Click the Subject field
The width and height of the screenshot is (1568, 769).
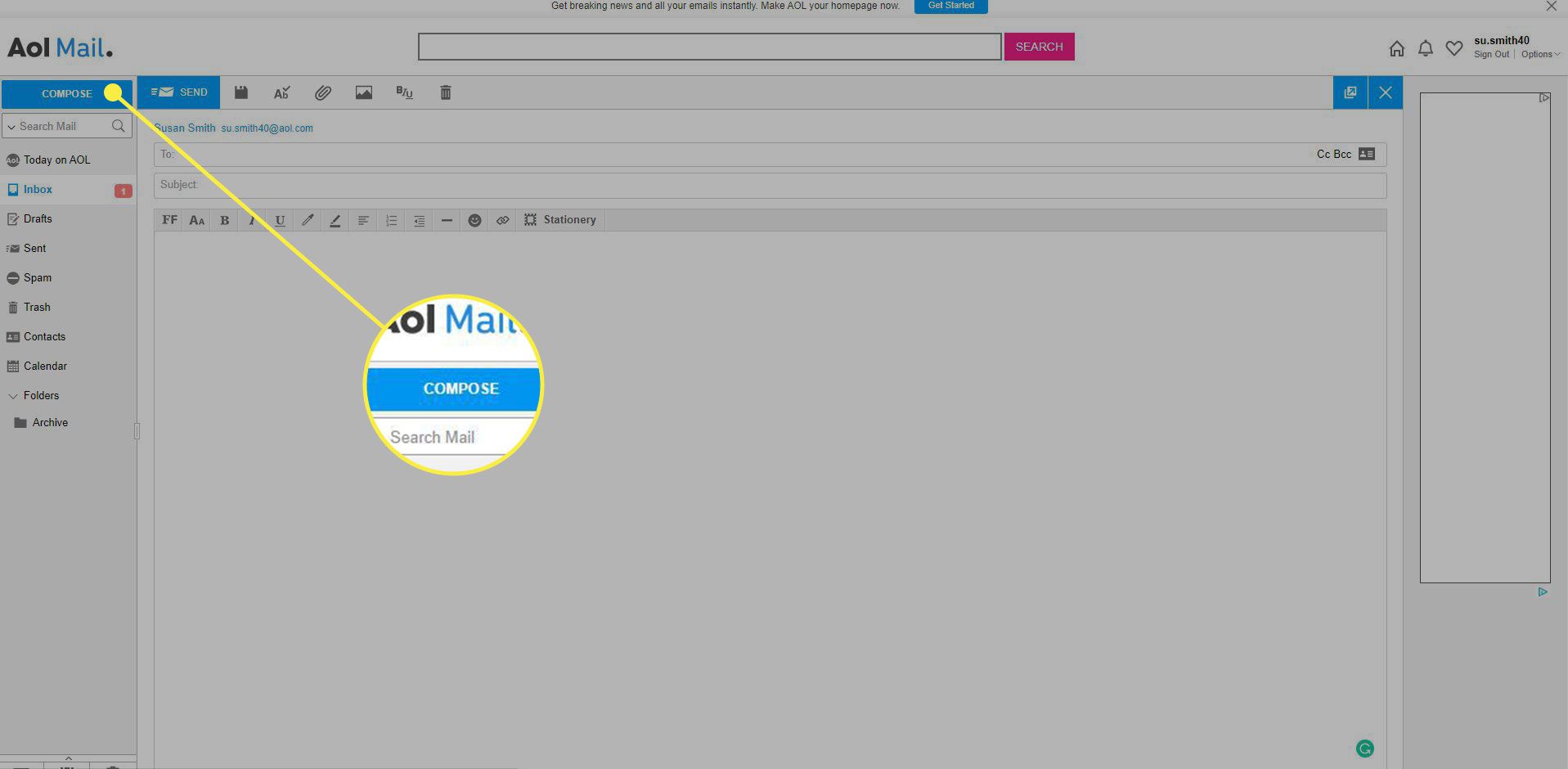tap(770, 185)
